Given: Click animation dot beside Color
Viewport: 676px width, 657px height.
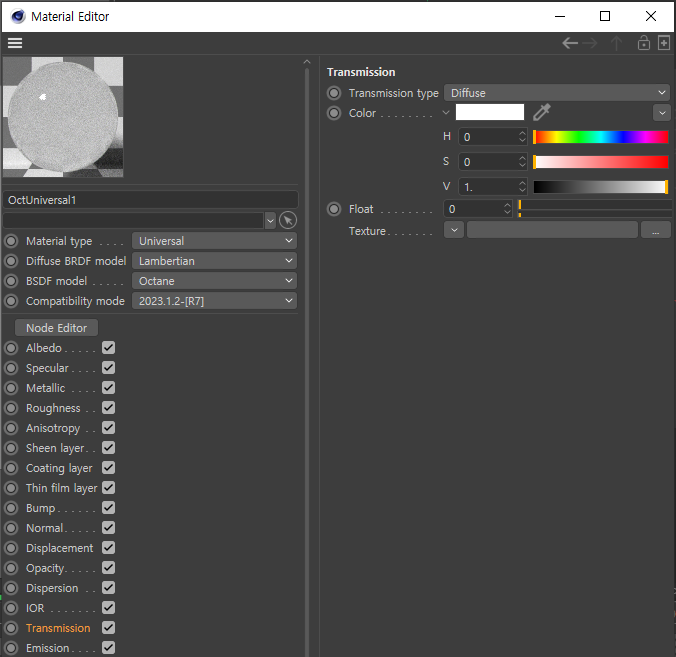Looking at the screenshot, I should [x=334, y=113].
